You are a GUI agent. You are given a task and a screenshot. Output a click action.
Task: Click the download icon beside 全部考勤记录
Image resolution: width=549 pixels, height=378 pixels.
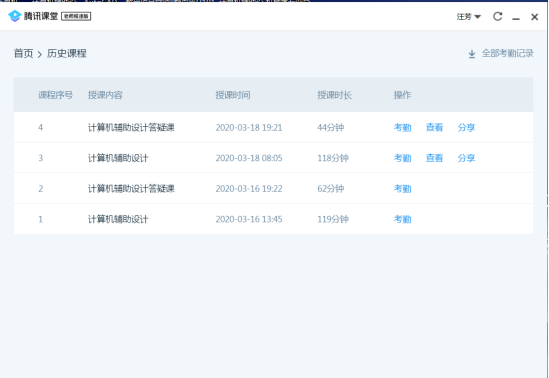tap(472, 54)
